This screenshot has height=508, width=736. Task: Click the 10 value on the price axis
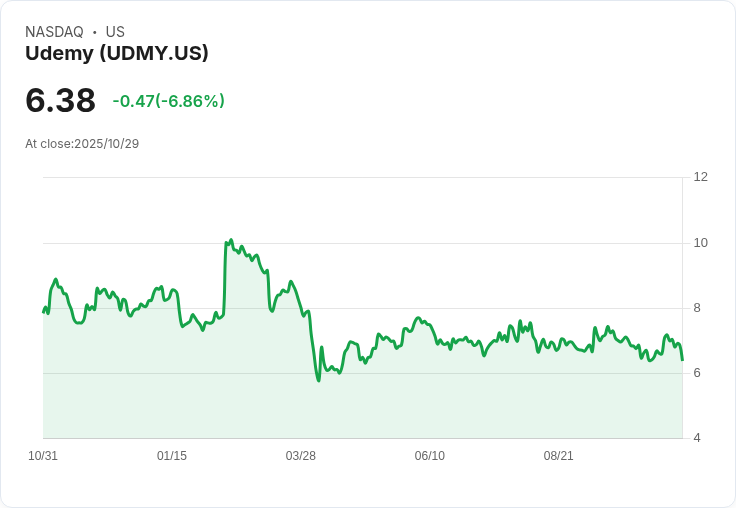(x=700, y=243)
